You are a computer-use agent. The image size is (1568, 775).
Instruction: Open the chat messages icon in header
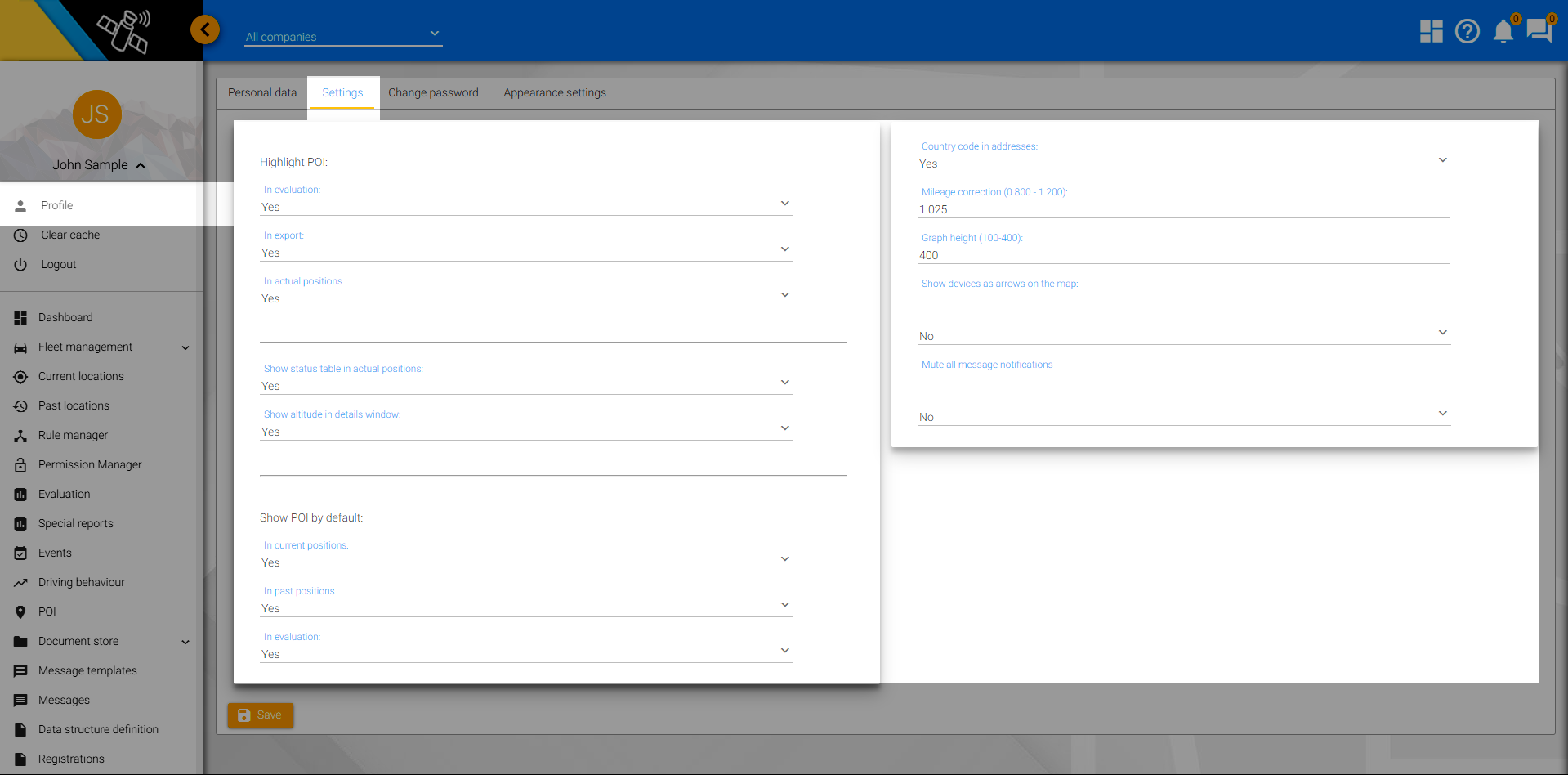coord(1539,32)
